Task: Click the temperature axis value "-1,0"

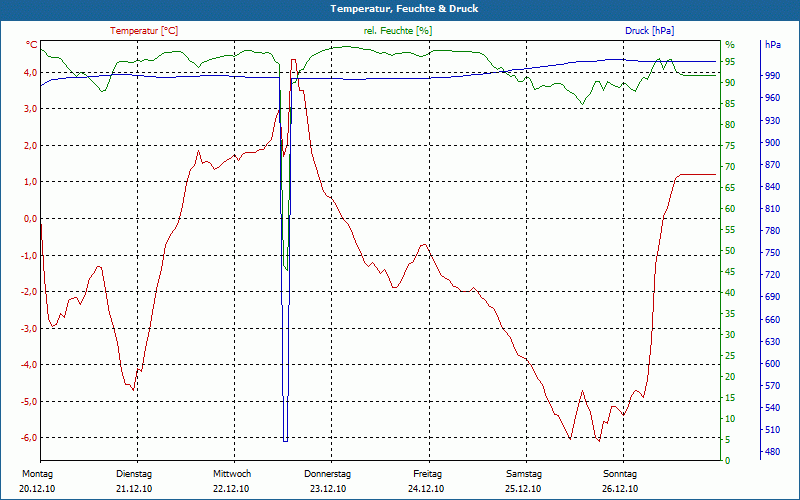Action: pos(29,255)
